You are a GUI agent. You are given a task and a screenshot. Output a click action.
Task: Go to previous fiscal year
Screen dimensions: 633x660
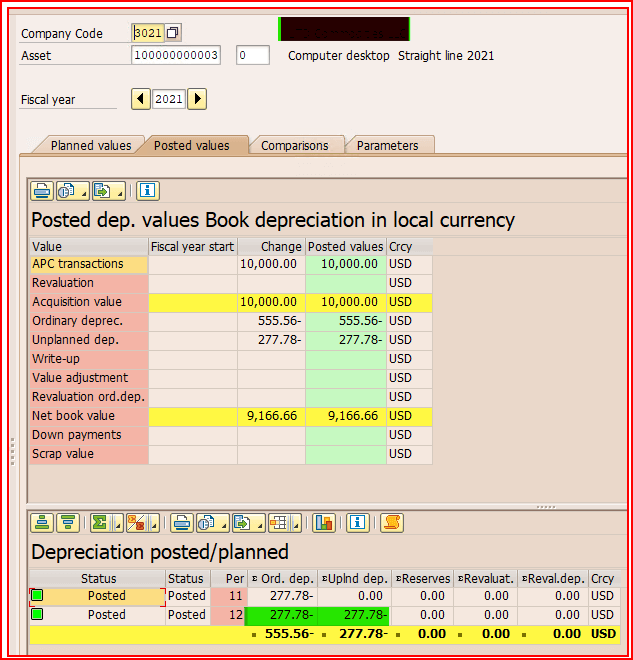pyautogui.click(x=141, y=99)
